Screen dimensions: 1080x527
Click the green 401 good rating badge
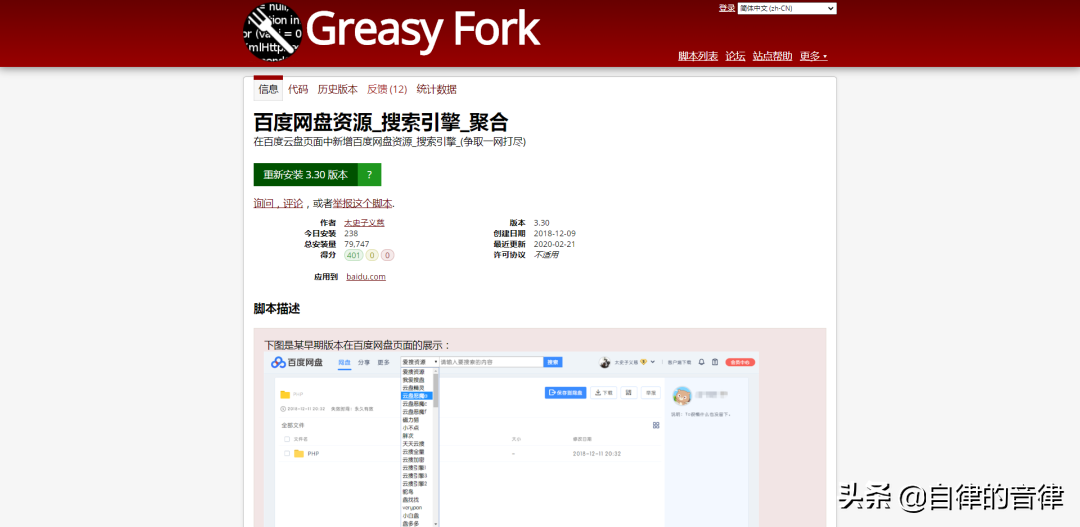(x=354, y=255)
